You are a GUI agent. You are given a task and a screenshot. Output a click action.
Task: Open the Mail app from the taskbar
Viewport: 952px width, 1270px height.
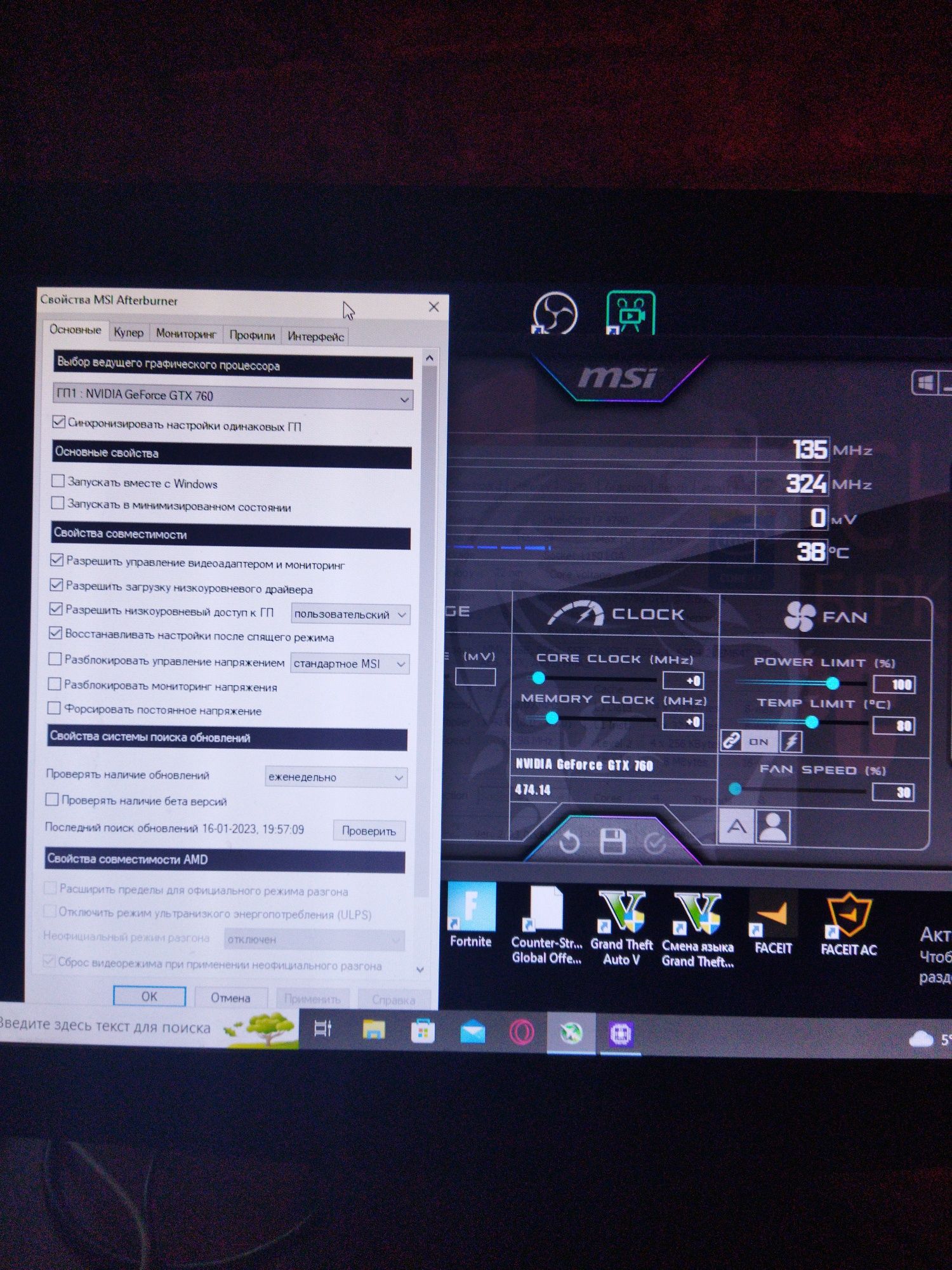[x=472, y=1033]
